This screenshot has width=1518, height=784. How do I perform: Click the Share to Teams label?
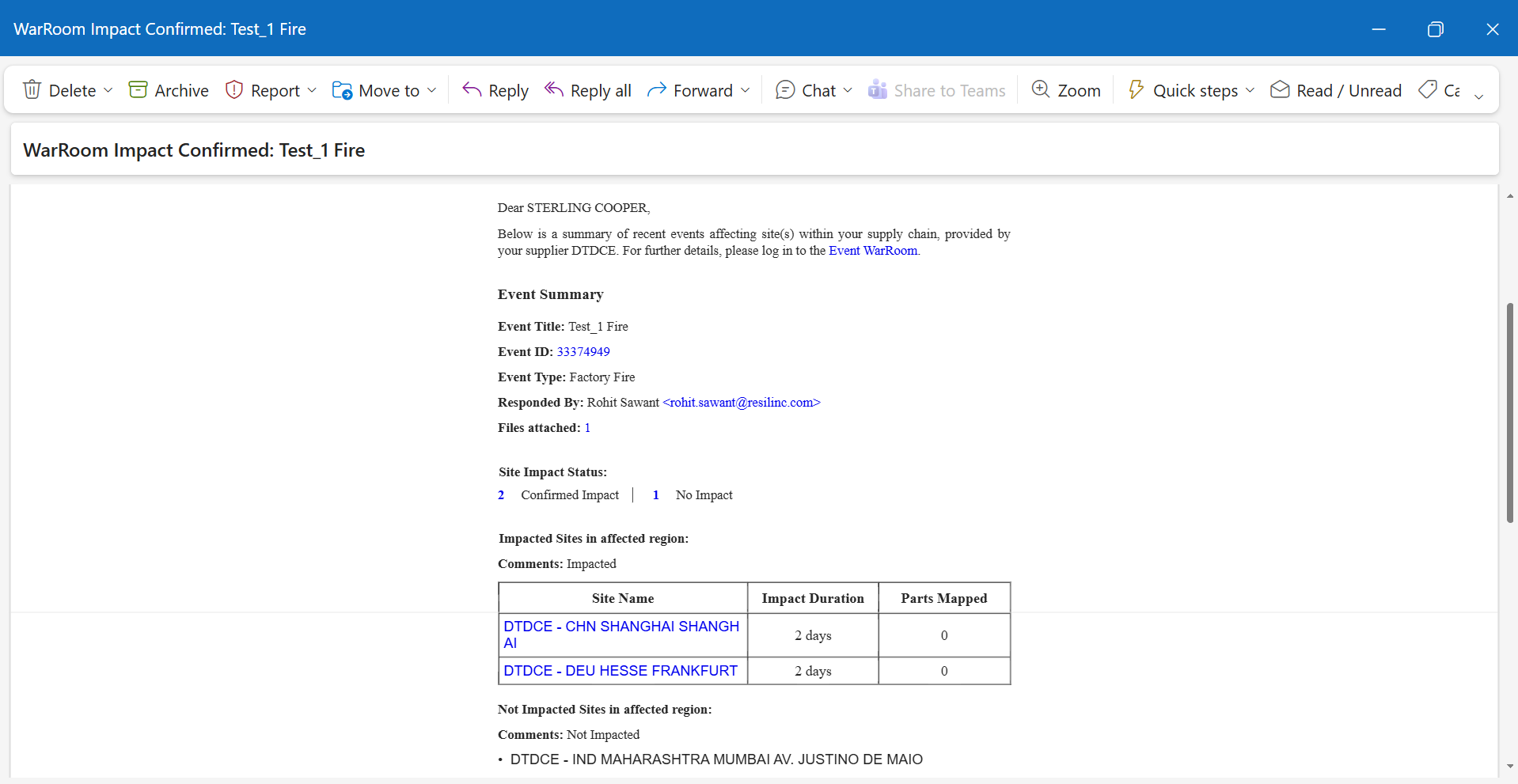[950, 91]
